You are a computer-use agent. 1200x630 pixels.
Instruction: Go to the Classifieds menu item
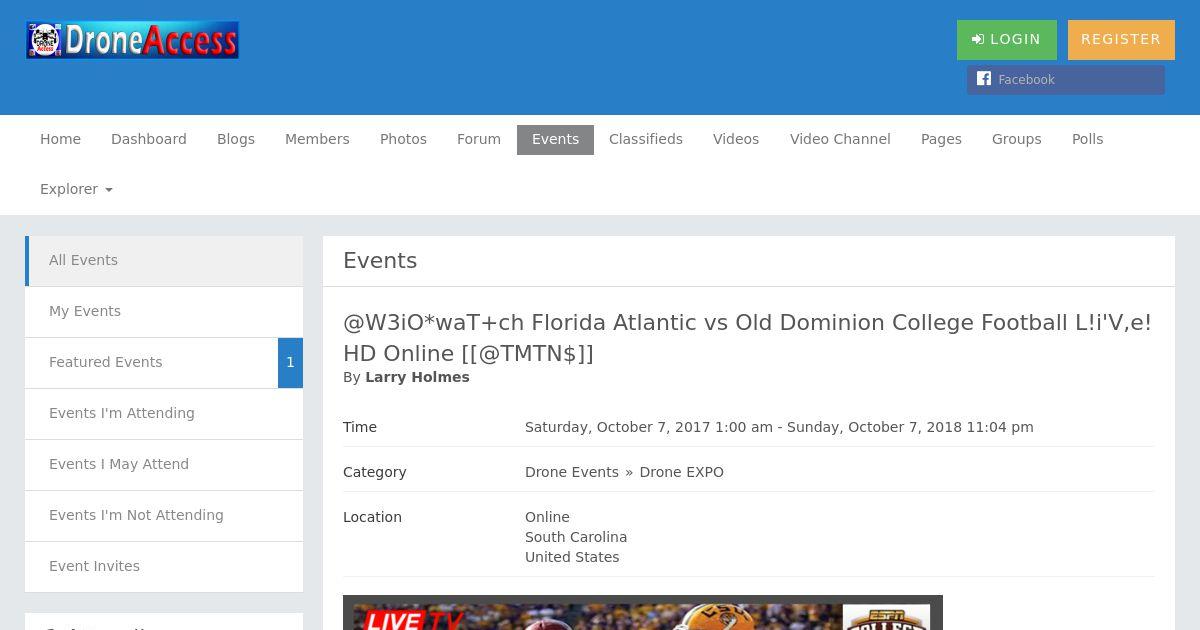[x=646, y=140]
